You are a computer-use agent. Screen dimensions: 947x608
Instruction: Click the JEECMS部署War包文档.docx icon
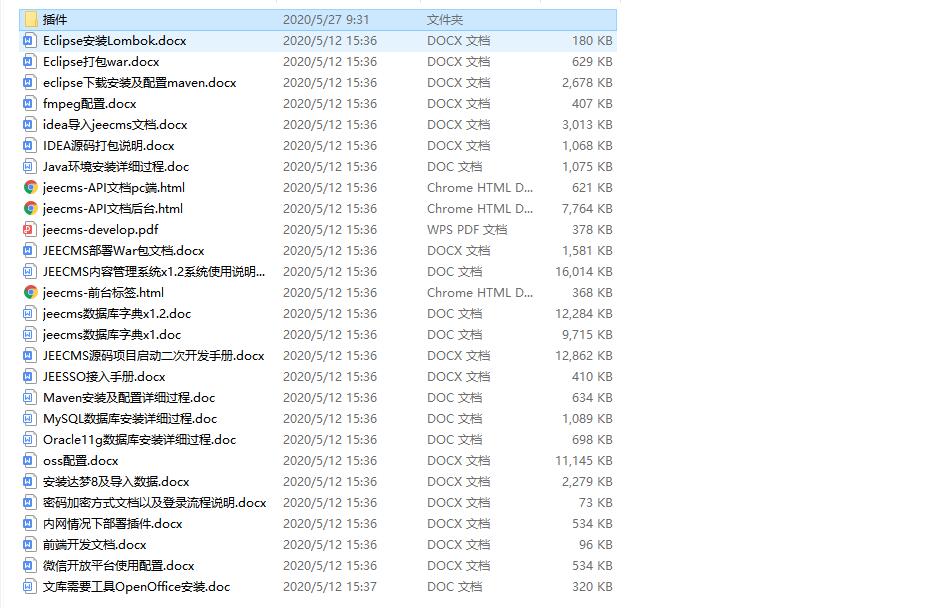click(29, 251)
